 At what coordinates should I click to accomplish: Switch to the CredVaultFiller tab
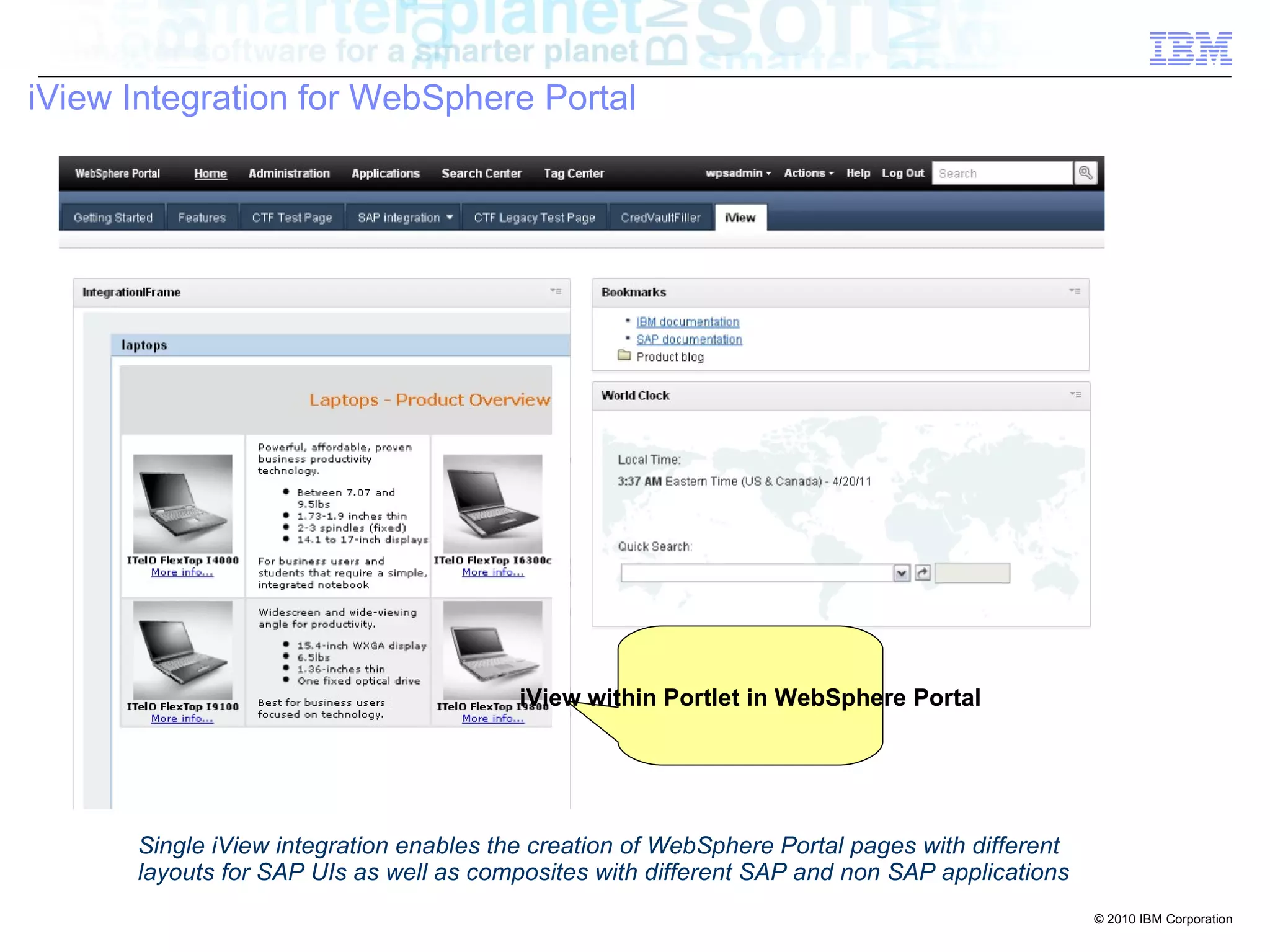[660, 218]
